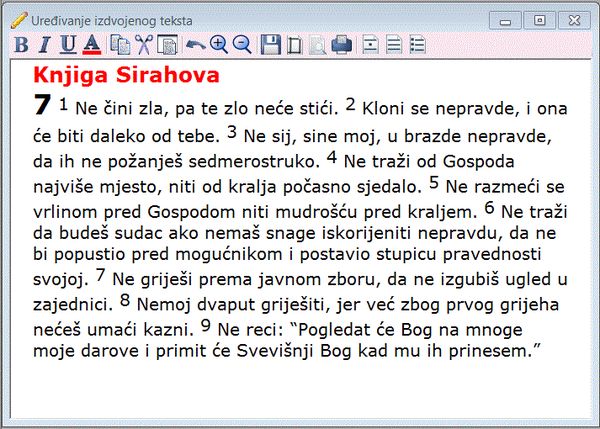Zoom out with the minus magnifier
Viewport: 600px width, 429px height.
(x=241, y=44)
